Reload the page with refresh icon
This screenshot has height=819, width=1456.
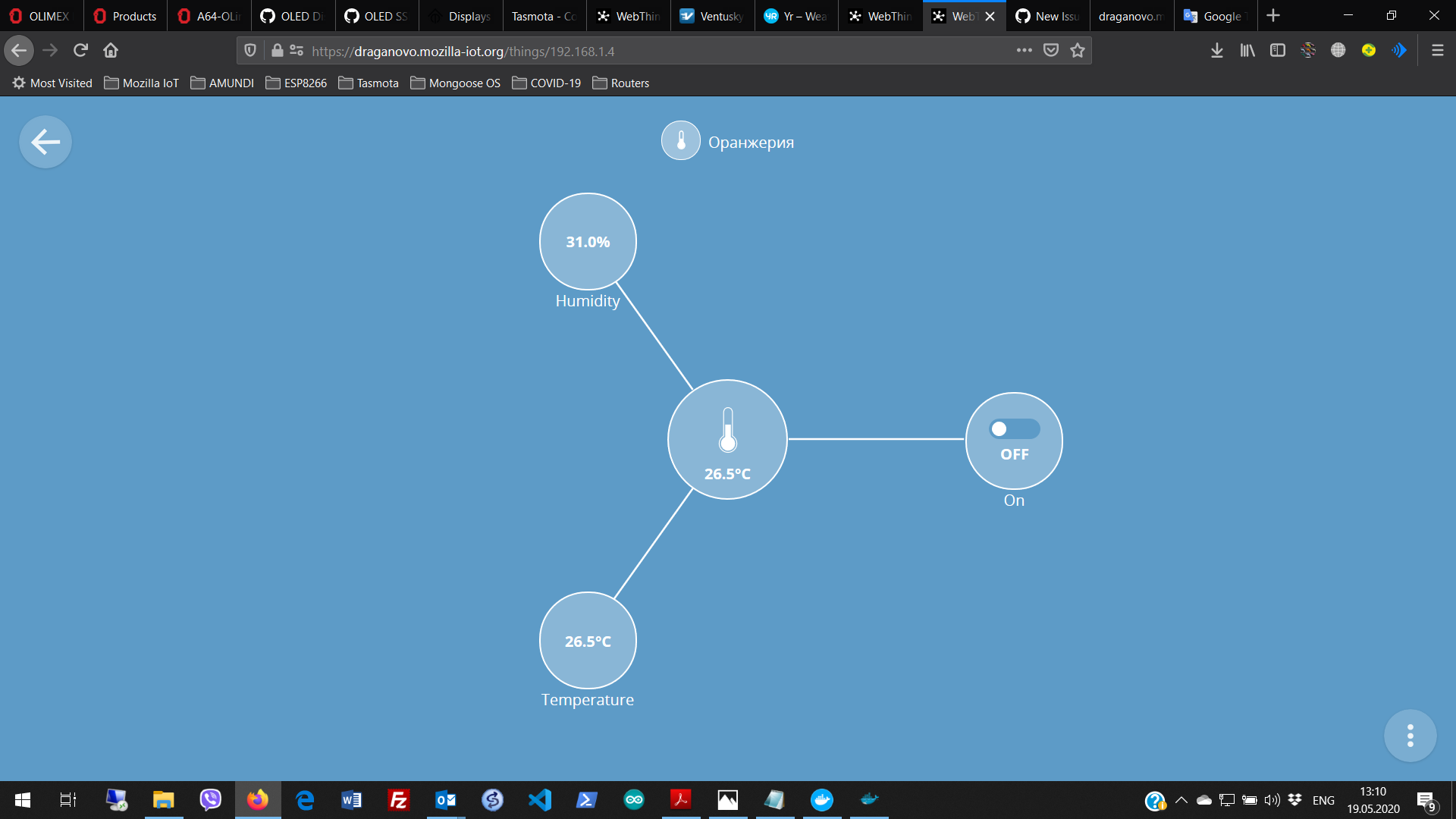click(x=80, y=51)
